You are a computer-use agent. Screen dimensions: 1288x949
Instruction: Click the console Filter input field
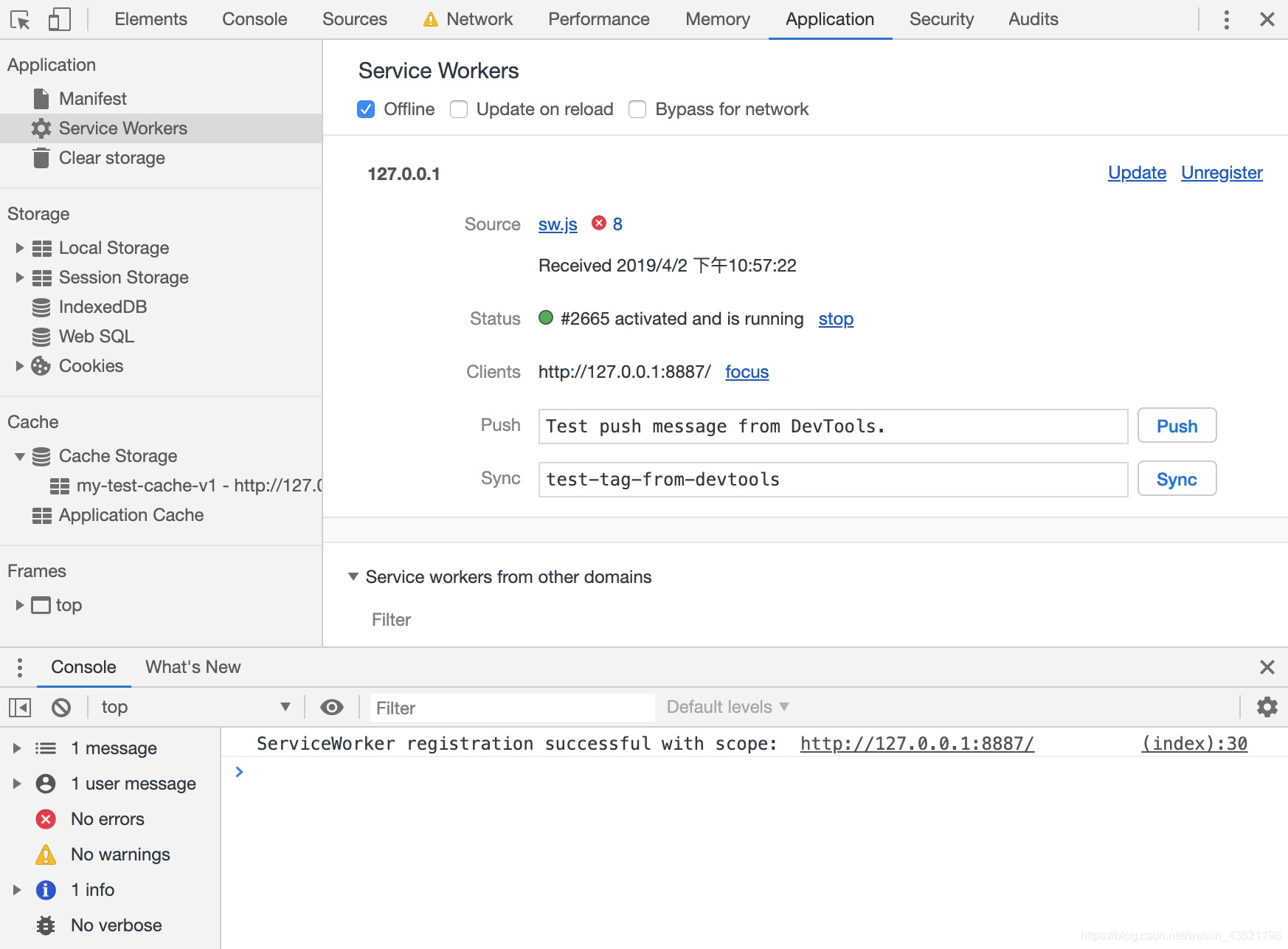point(512,708)
